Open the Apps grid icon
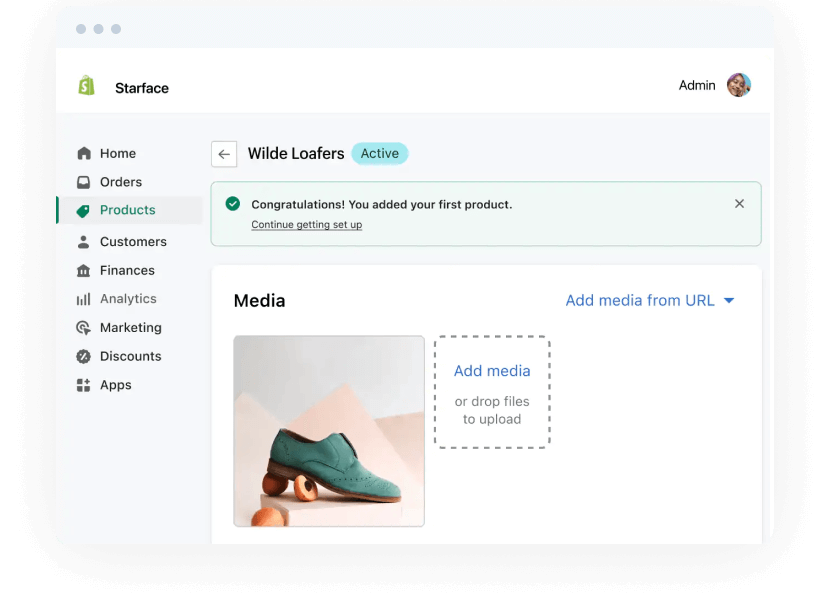Viewport: 836px width, 594px height. 84,384
